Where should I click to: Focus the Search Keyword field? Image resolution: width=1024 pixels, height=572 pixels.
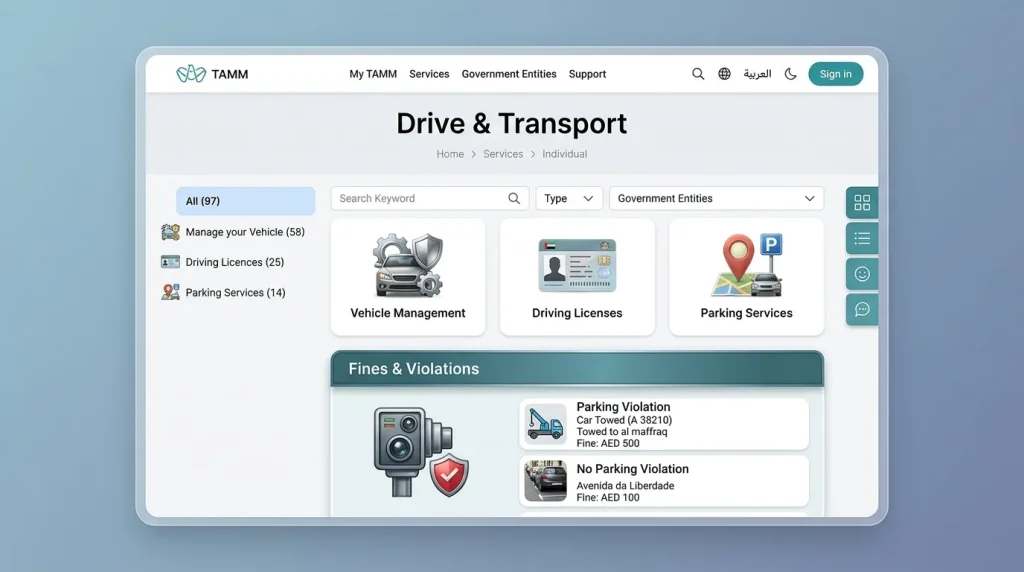point(429,199)
